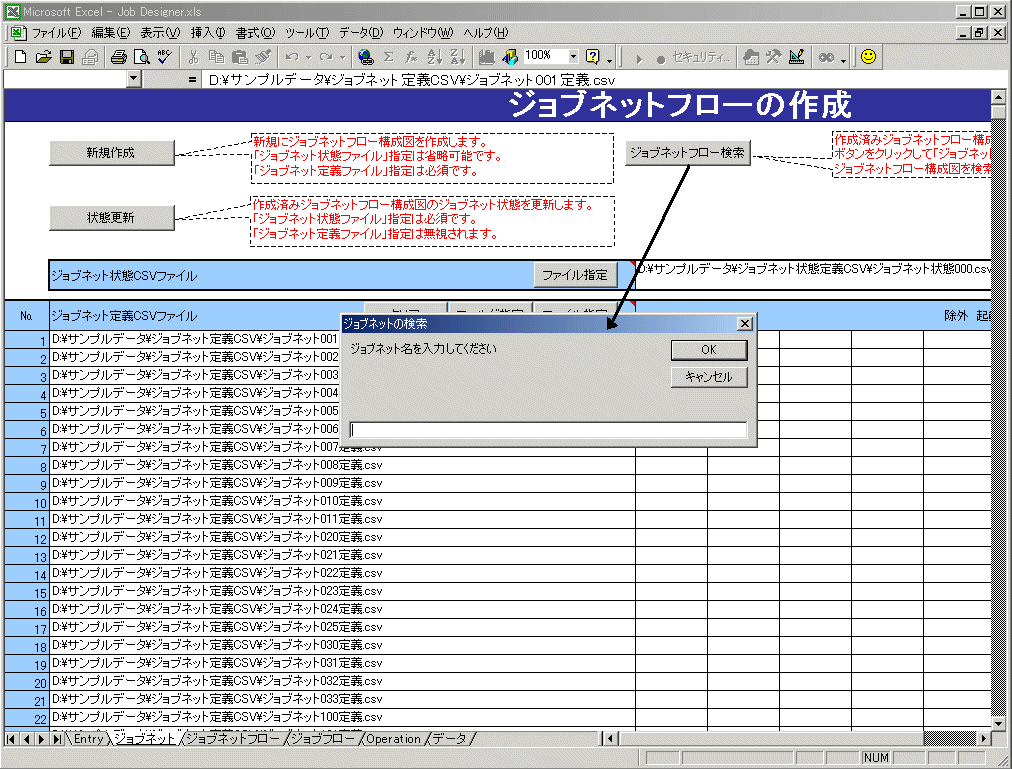The image size is (1012, 769).
Task: Click the vertical scrollbar down arrow
Action: pos(998,724)
